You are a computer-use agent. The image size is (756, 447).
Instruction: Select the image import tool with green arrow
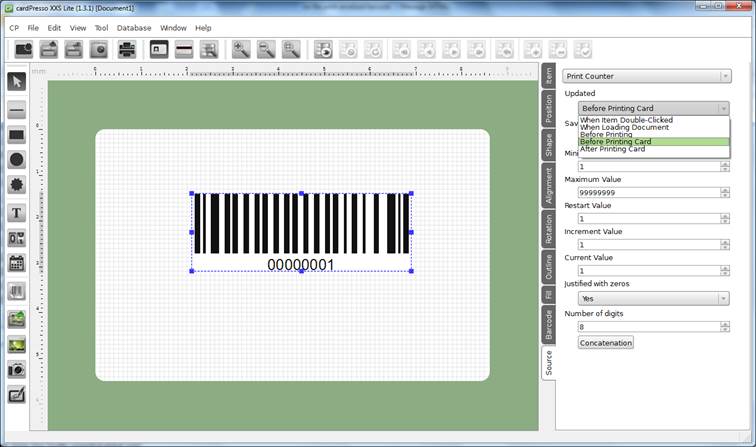[x=16, y=319]
